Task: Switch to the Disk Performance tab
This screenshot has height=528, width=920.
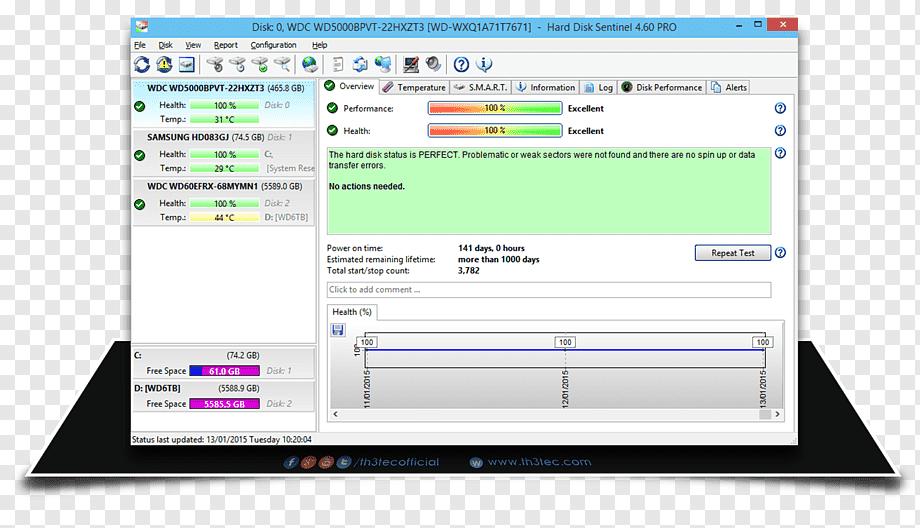Action: (x=662, y=87)
